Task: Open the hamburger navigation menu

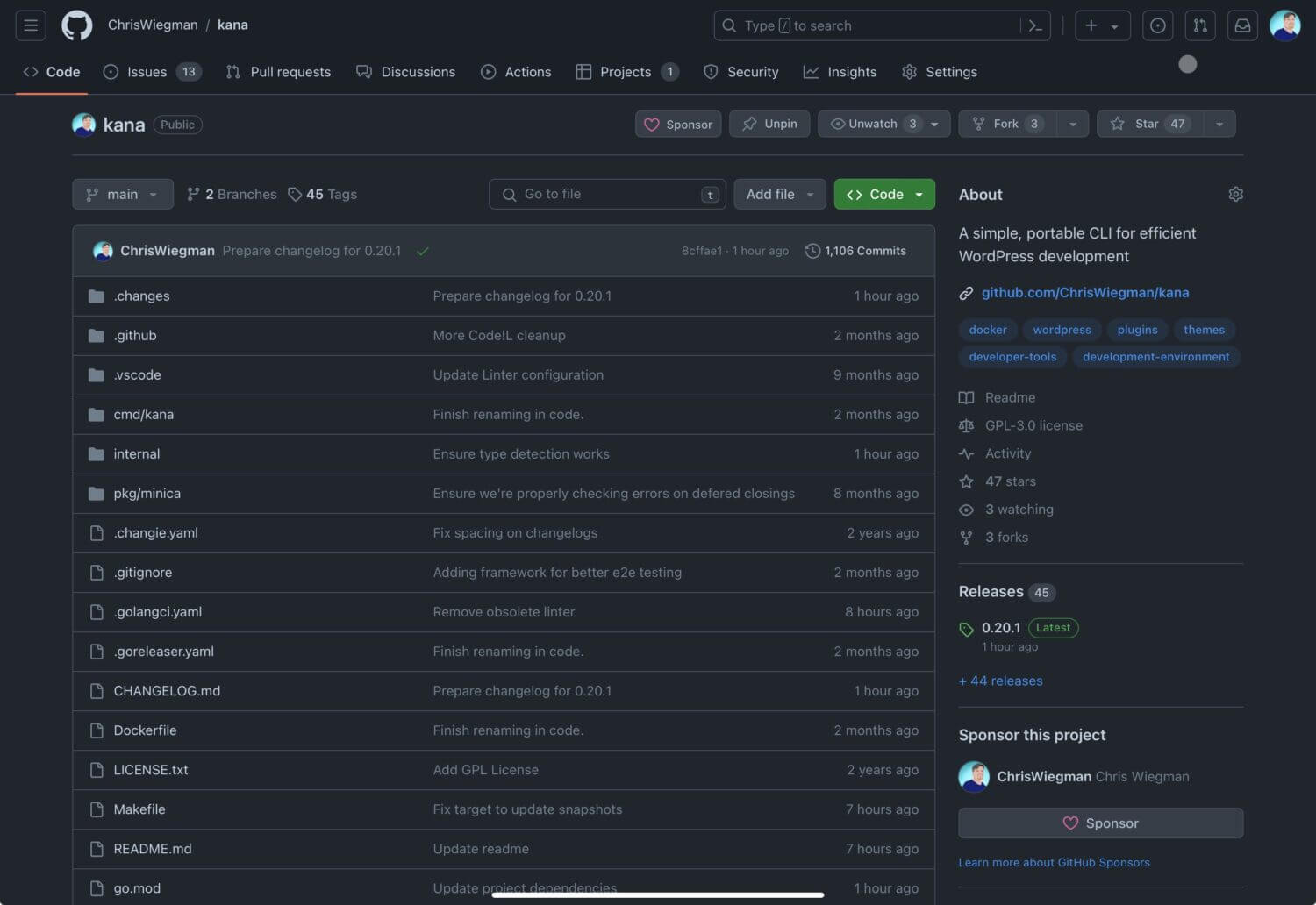Action: pyautogui.click(x=31, y=25)
